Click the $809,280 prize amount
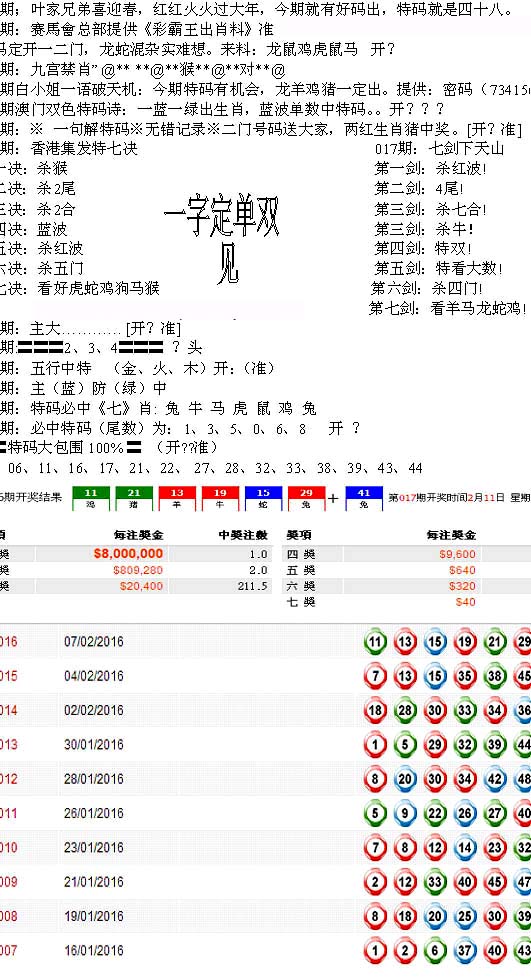The height and width of the screenshot is (977, 531). click(x=138, y=570)
